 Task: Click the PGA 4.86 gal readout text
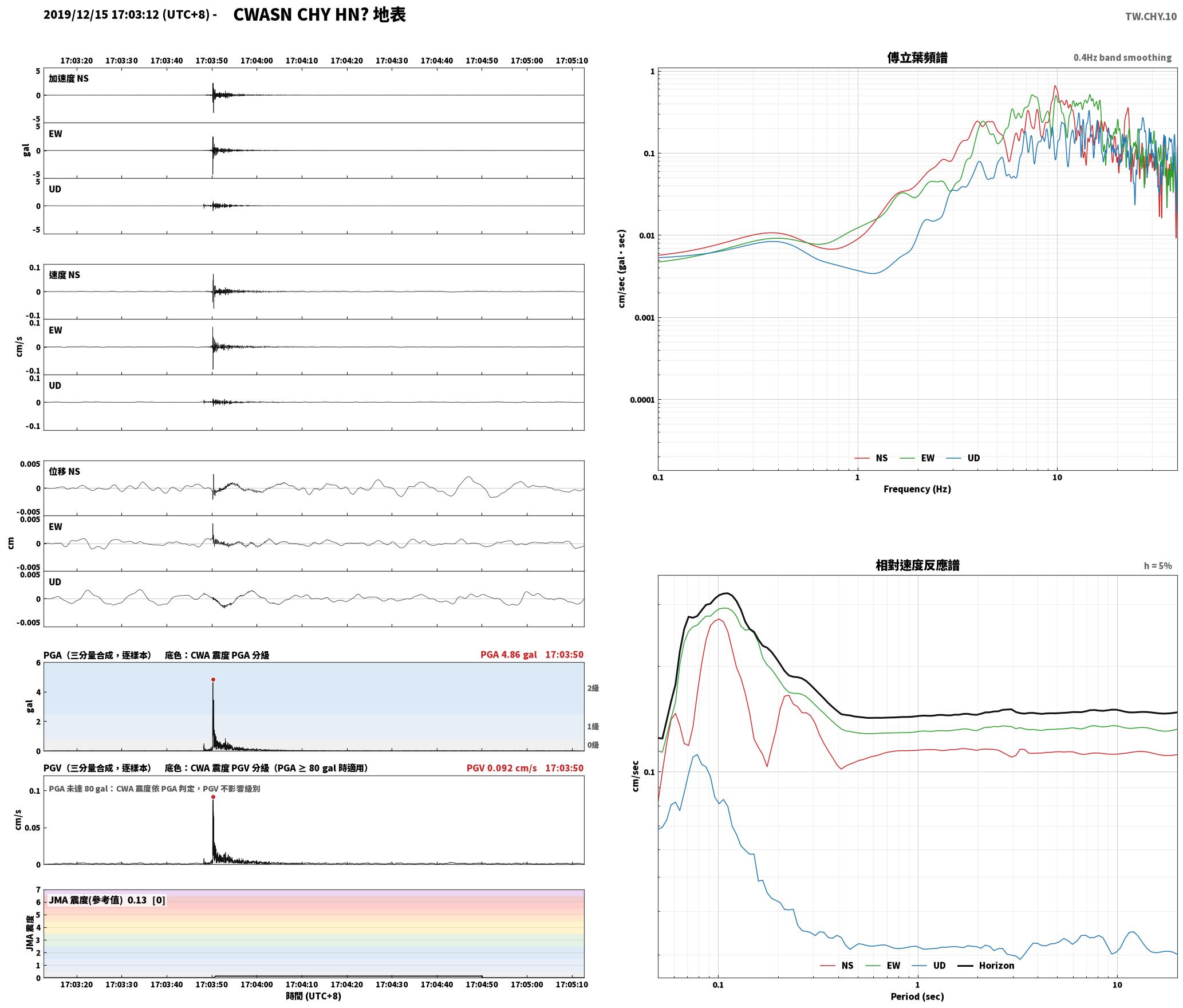[x=508, y=655]
